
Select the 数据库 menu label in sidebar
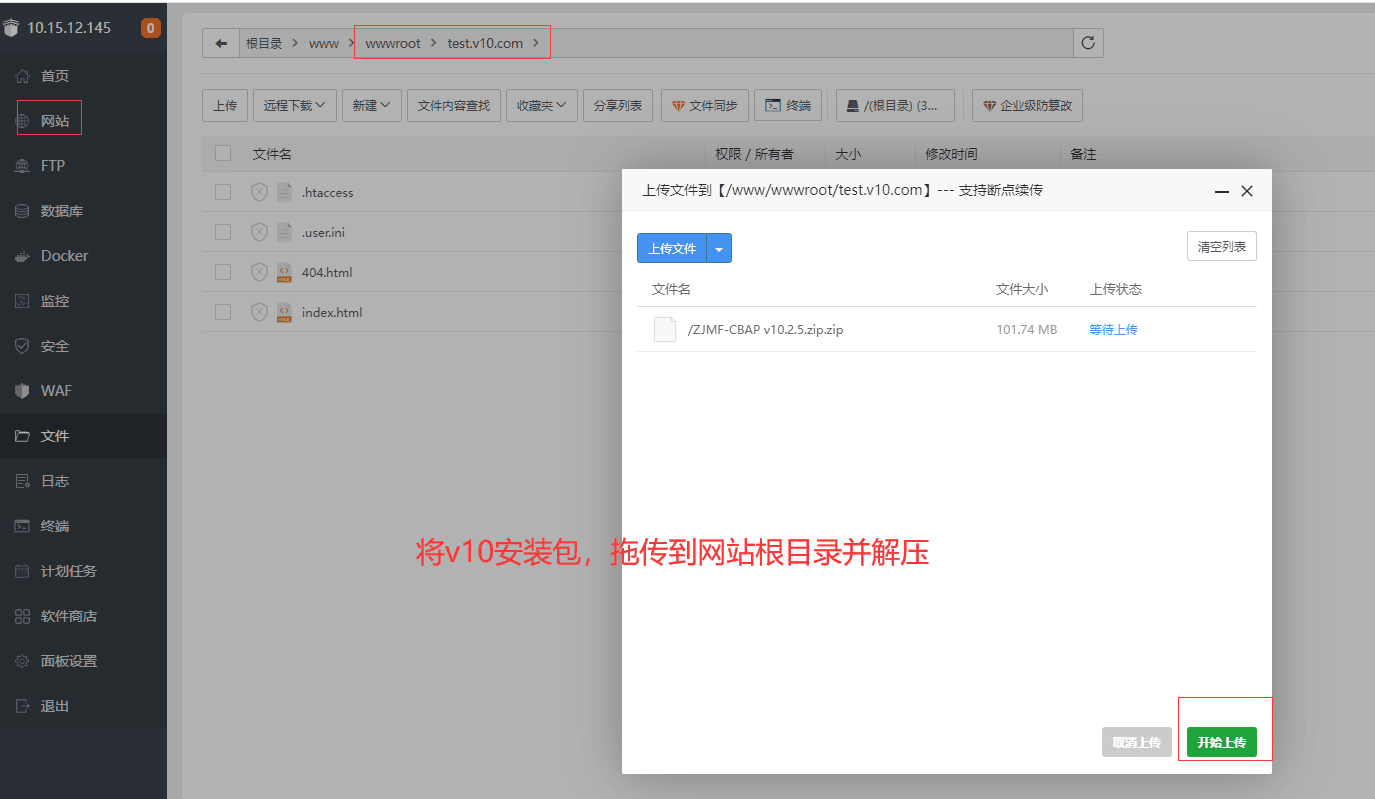coord(62,211)
